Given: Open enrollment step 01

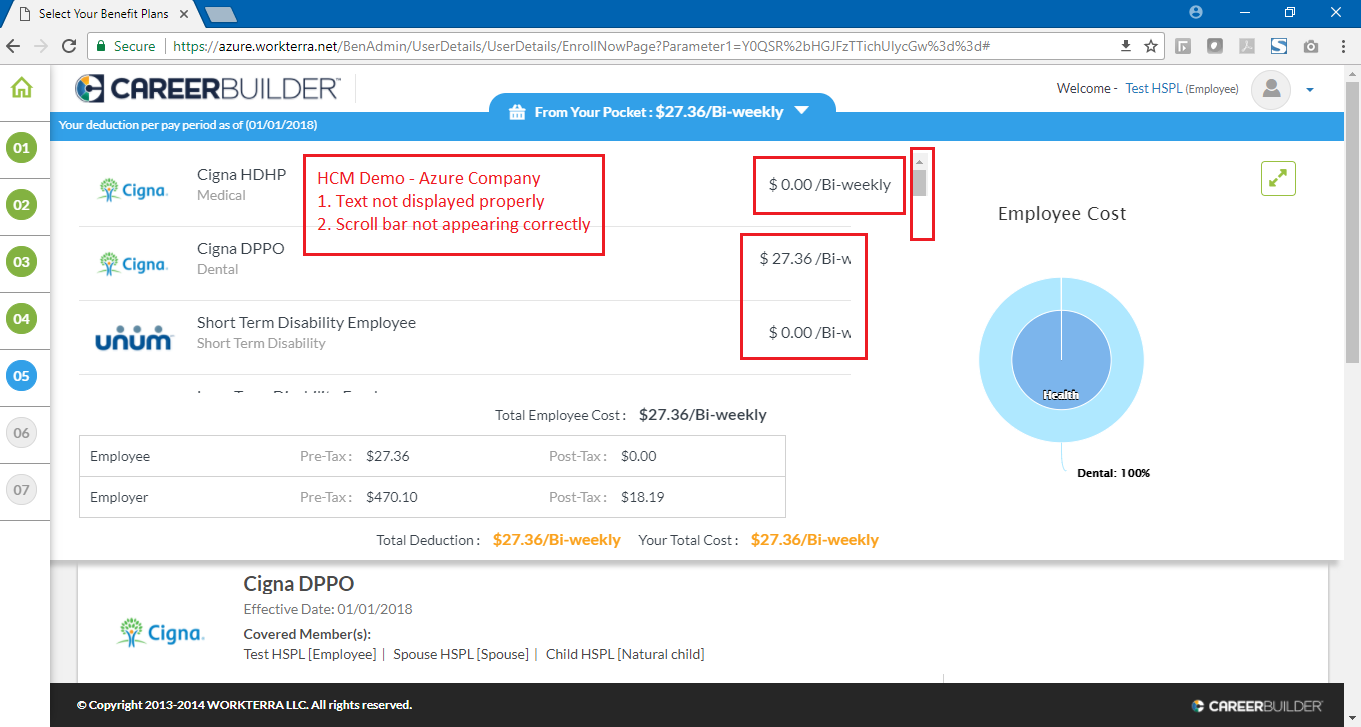Looking at the screenshot, I should (x=21, y=149).
